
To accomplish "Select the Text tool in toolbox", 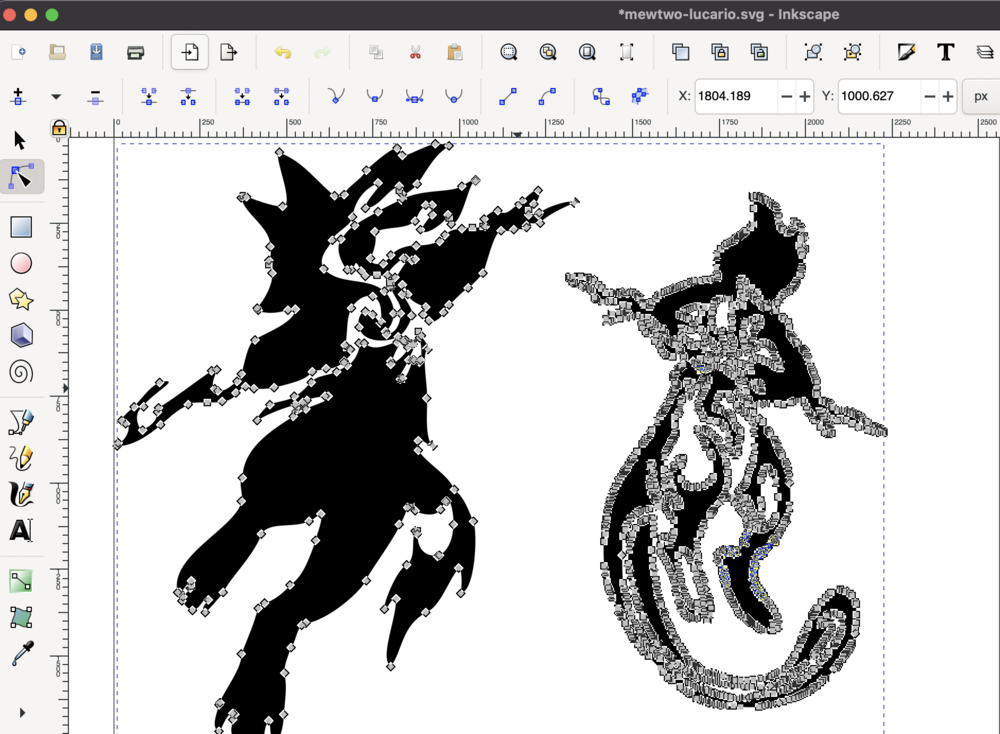I will pos(21,531).
